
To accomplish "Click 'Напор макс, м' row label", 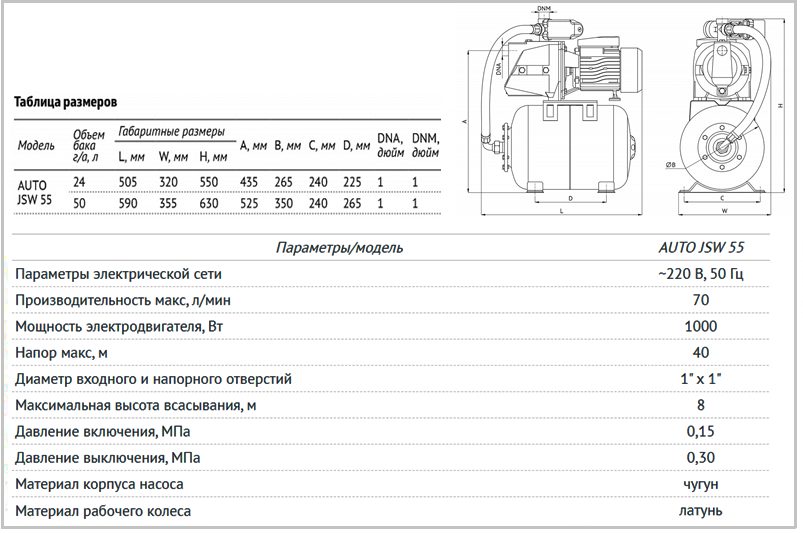I will point(61,353).
